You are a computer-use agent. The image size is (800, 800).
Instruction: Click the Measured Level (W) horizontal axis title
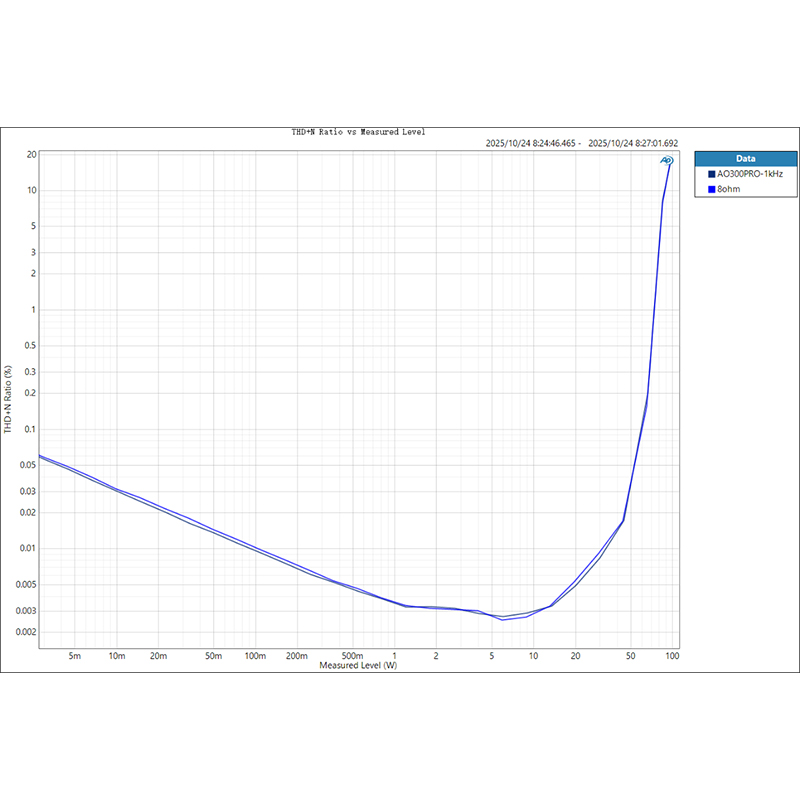pyautogui.click(x=358, y=665)
